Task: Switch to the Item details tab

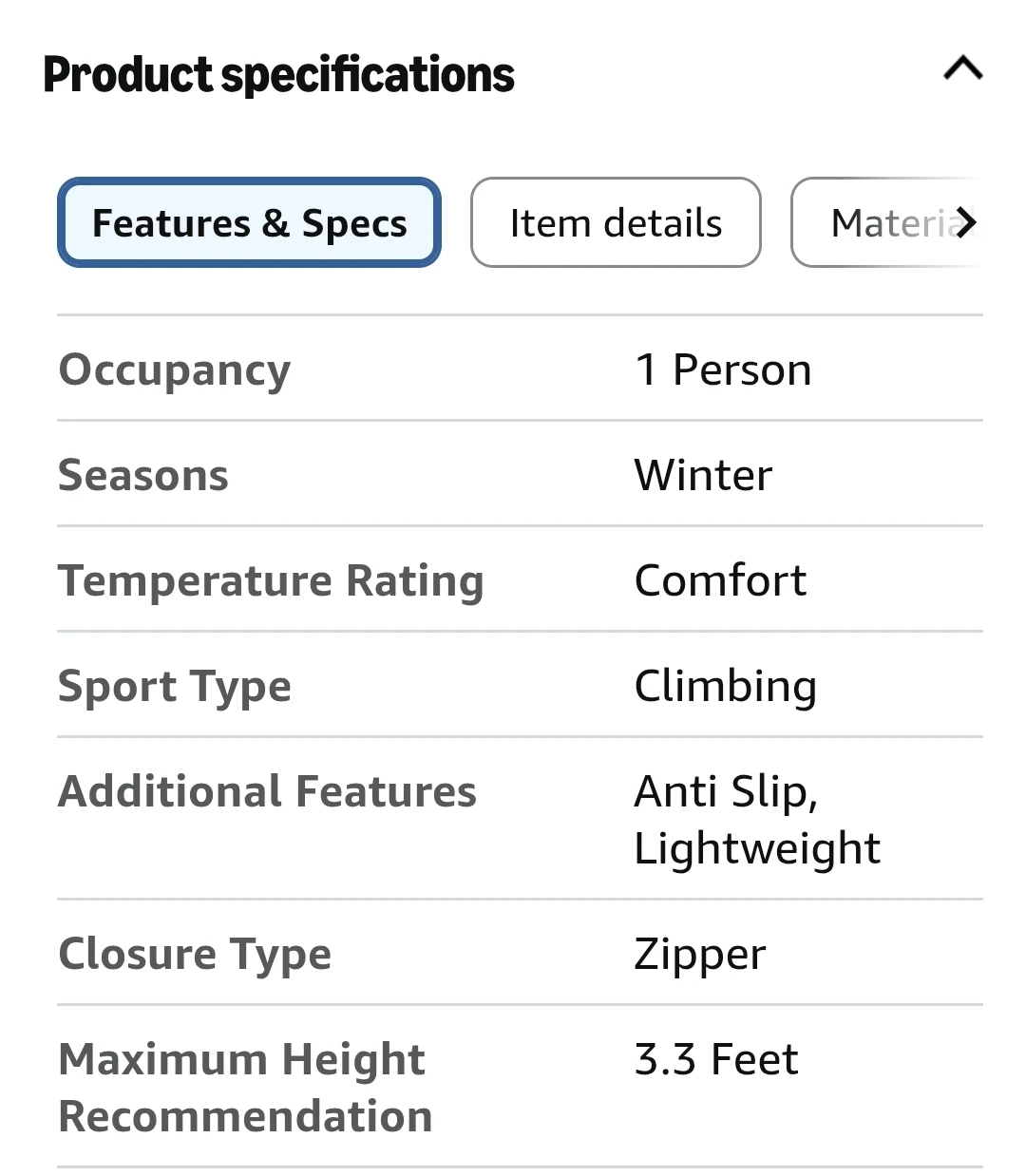Action: (x=616, y=223)
